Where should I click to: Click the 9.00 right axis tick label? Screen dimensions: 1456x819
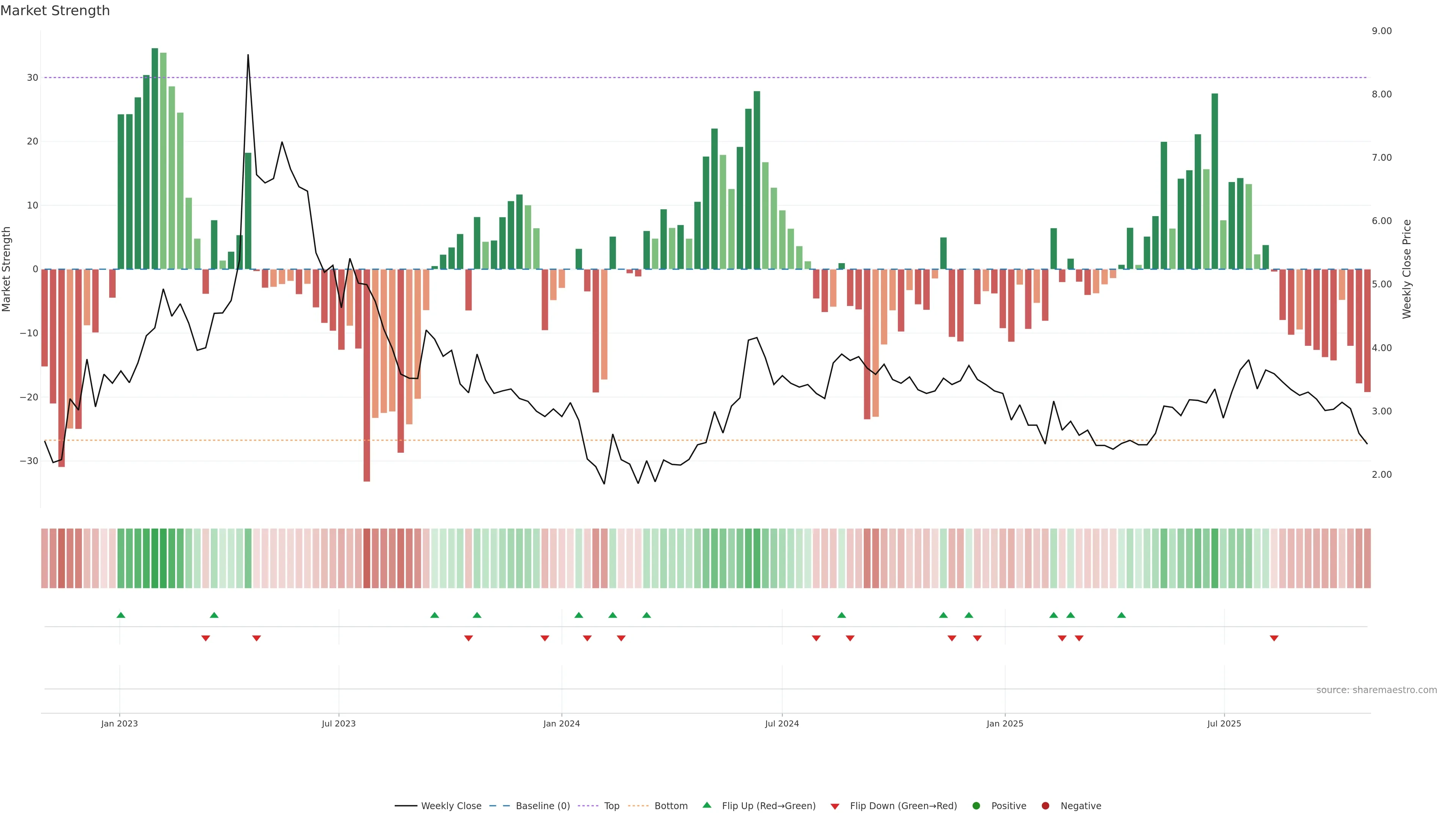[x=1381, y=31]
